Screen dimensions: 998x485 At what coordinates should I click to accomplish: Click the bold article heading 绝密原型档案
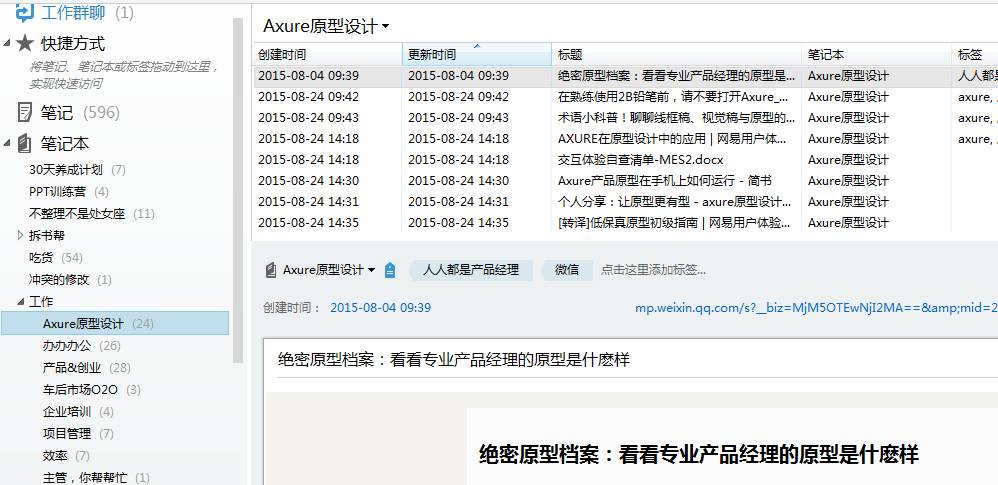click(x=699, y=455)
